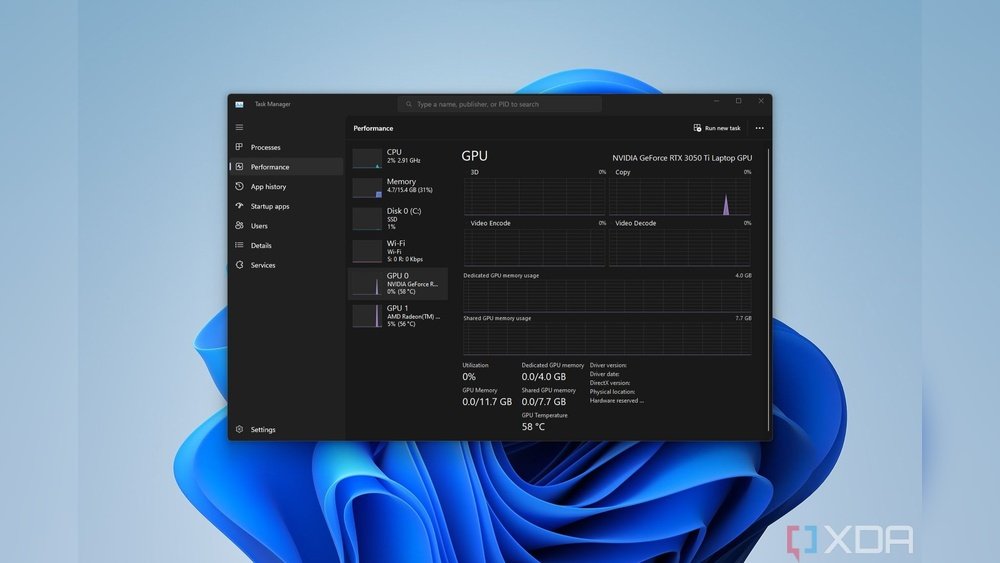
Task: Click the Services gear-puzzle icon
Action: pos(239,265)
